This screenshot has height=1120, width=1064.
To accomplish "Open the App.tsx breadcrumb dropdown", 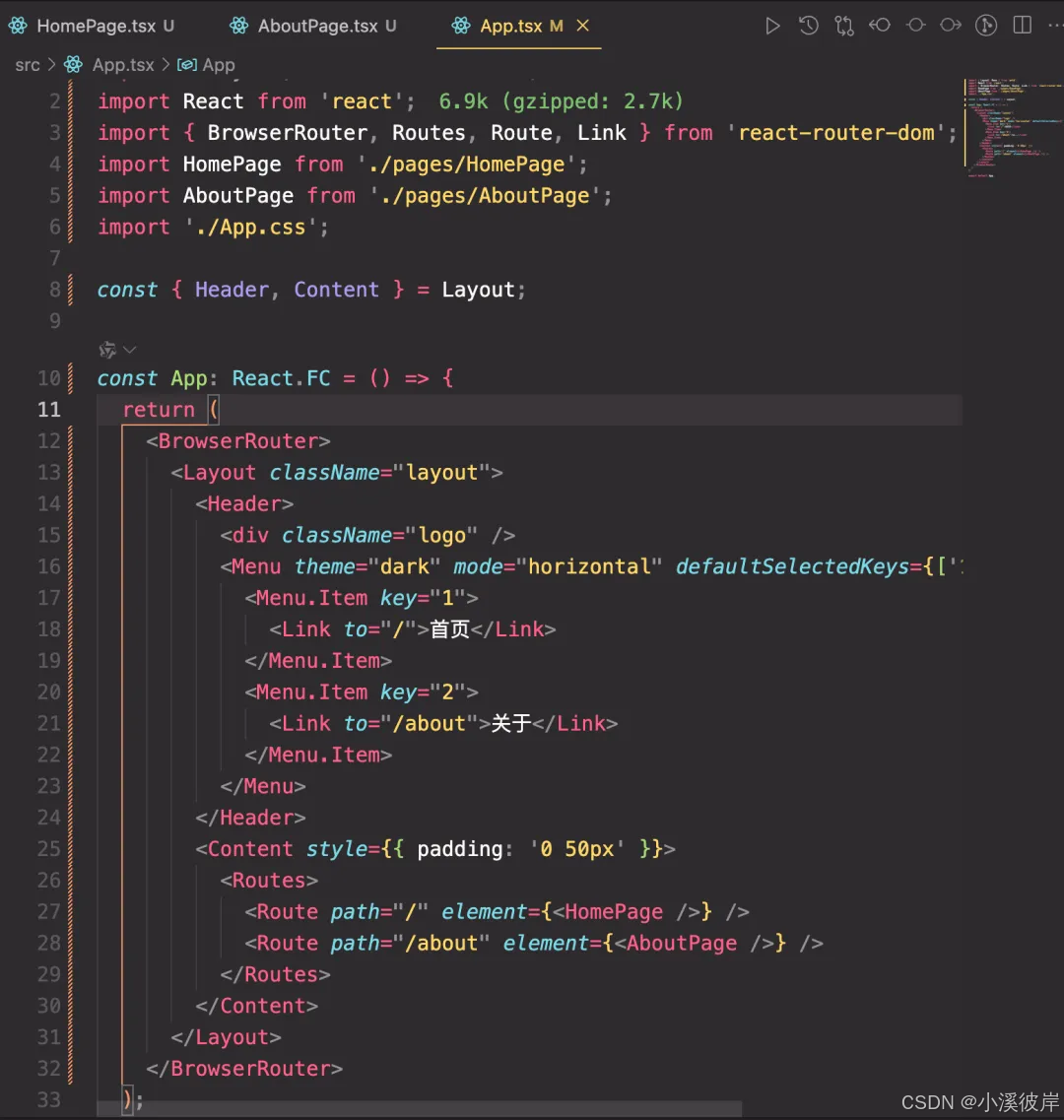I will click(123, 65).
